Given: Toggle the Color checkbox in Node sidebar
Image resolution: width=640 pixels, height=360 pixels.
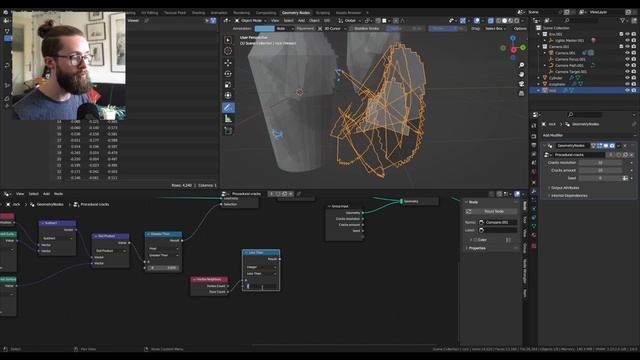Looking at the screenshot, I should coord(475,240).
